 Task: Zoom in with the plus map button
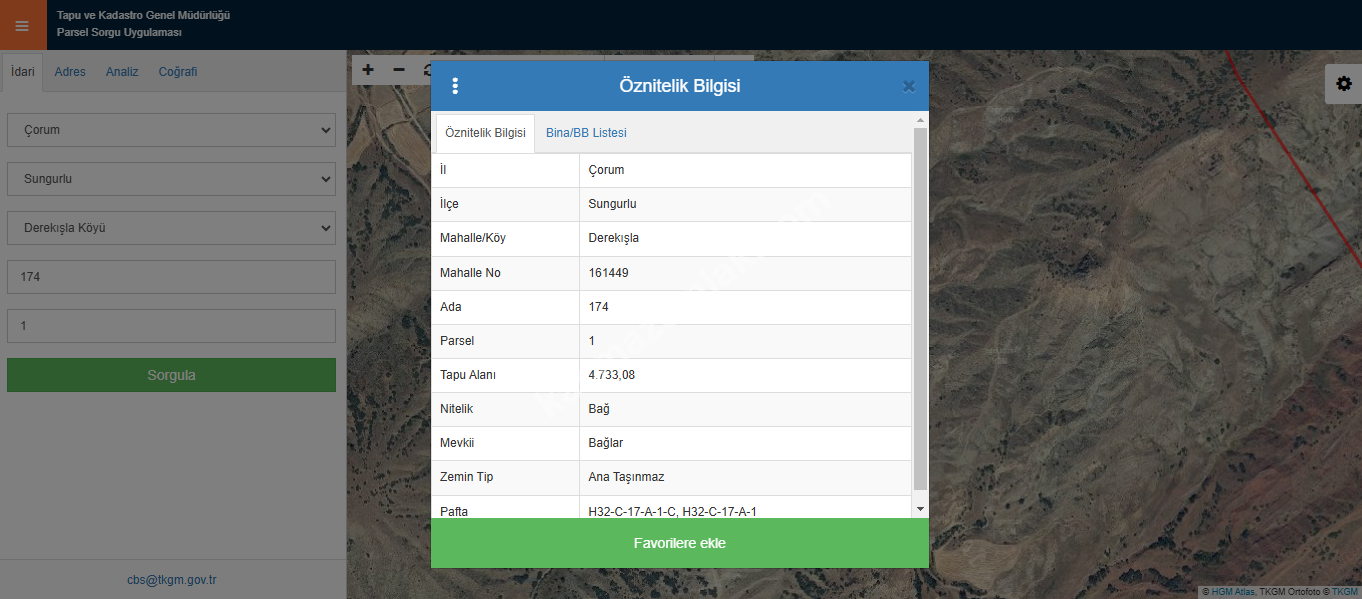click(x=368, y=70)
